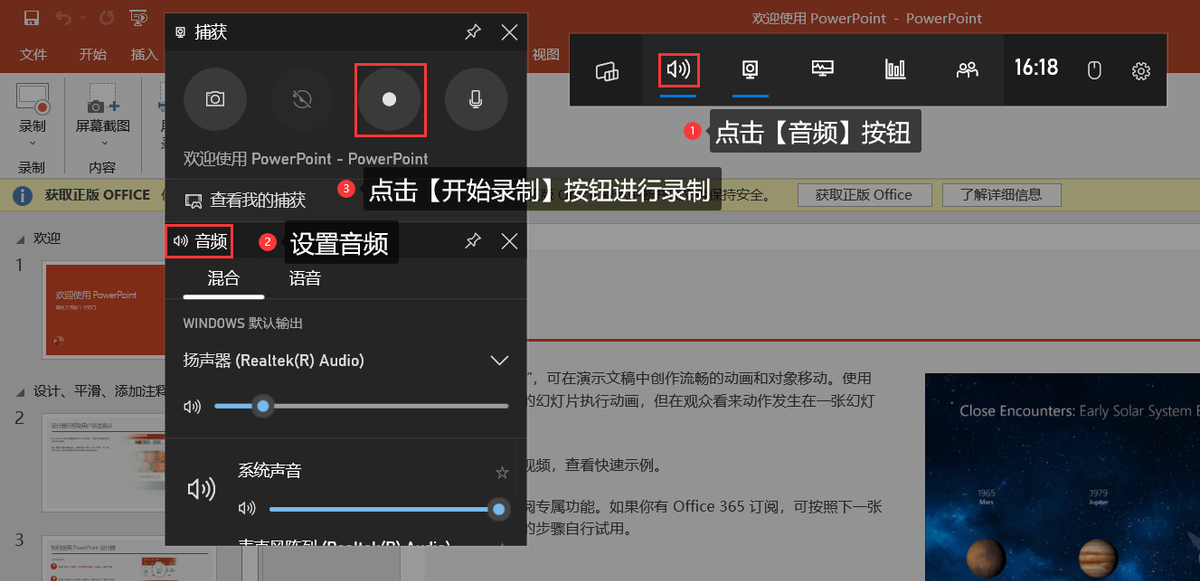Open the 视图 ribbon tab
The height and width of the screenshot is (581, 1200).
tap(546, 54)
